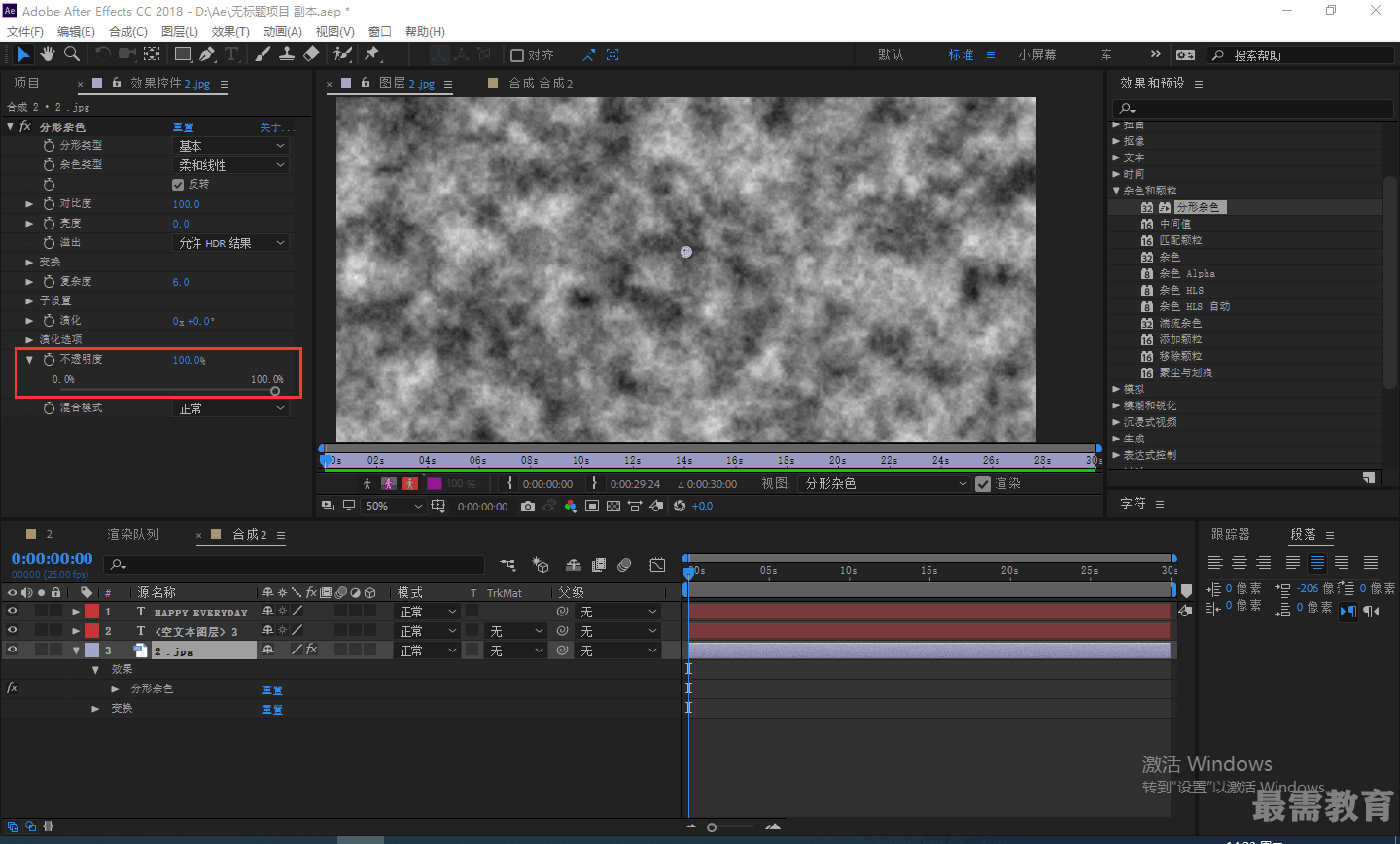1400x844 pixels.
Task: Click the 搜索帮助 search field
Action: tap(1301, 55)
